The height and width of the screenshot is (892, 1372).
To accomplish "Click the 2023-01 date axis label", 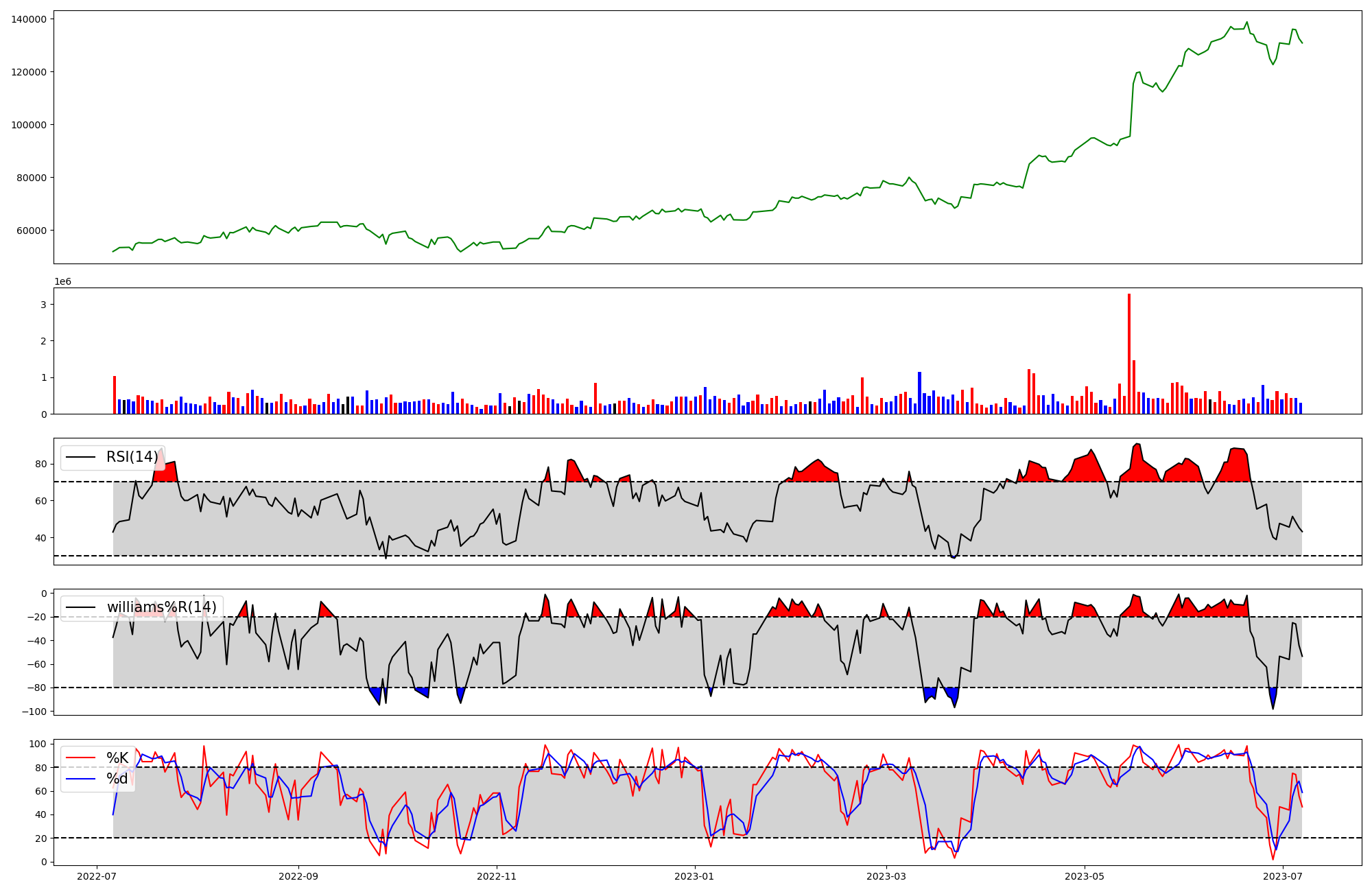I will click(695, 876).
